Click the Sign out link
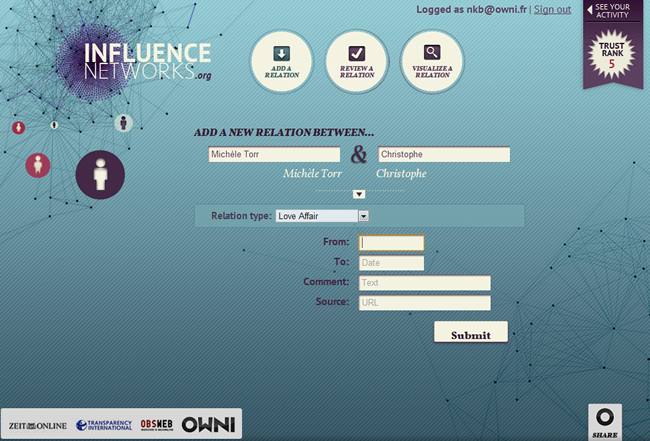The image size is (650, 441). 552,10
